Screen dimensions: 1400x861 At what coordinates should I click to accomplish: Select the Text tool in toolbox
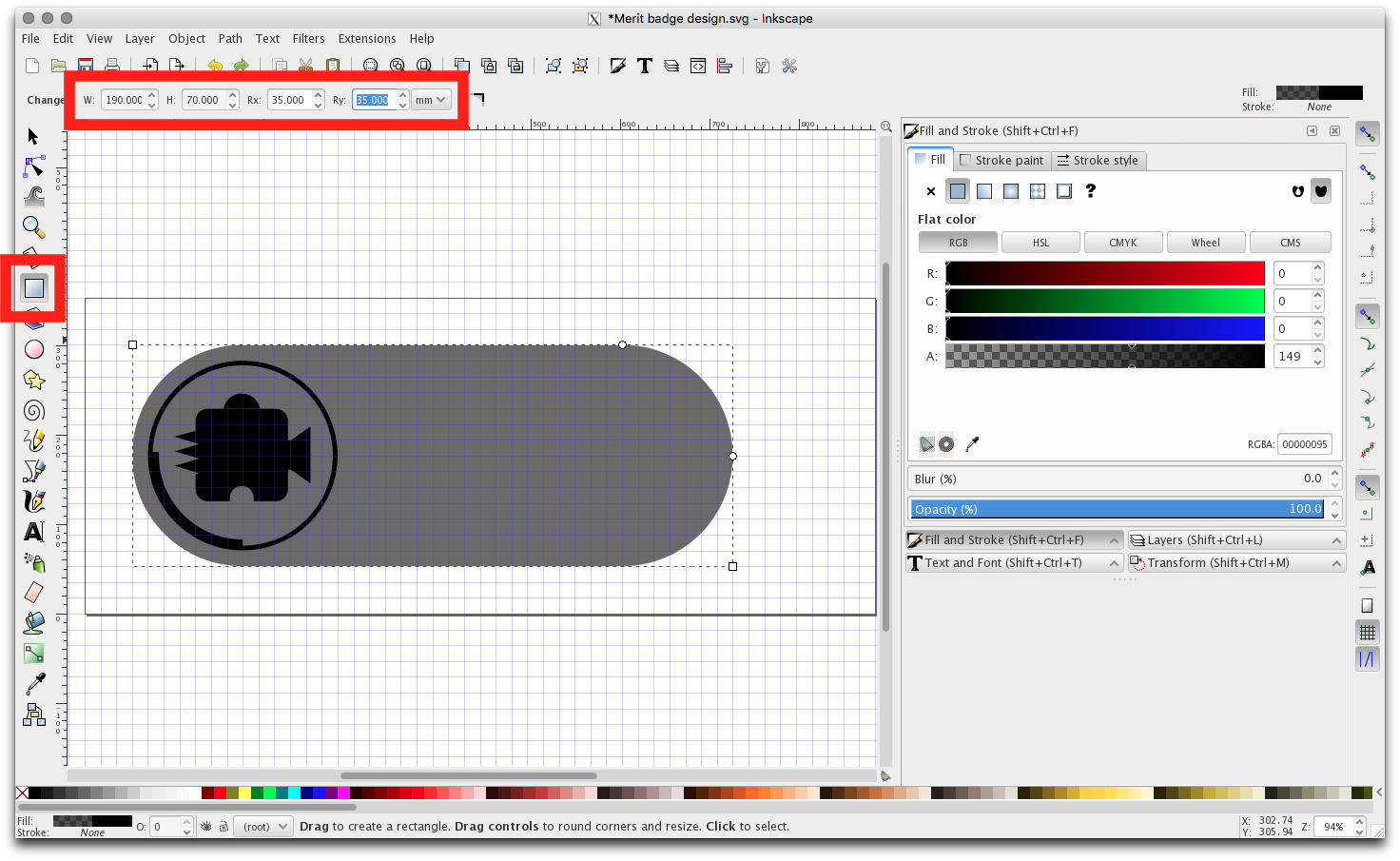tap(34, 532)
